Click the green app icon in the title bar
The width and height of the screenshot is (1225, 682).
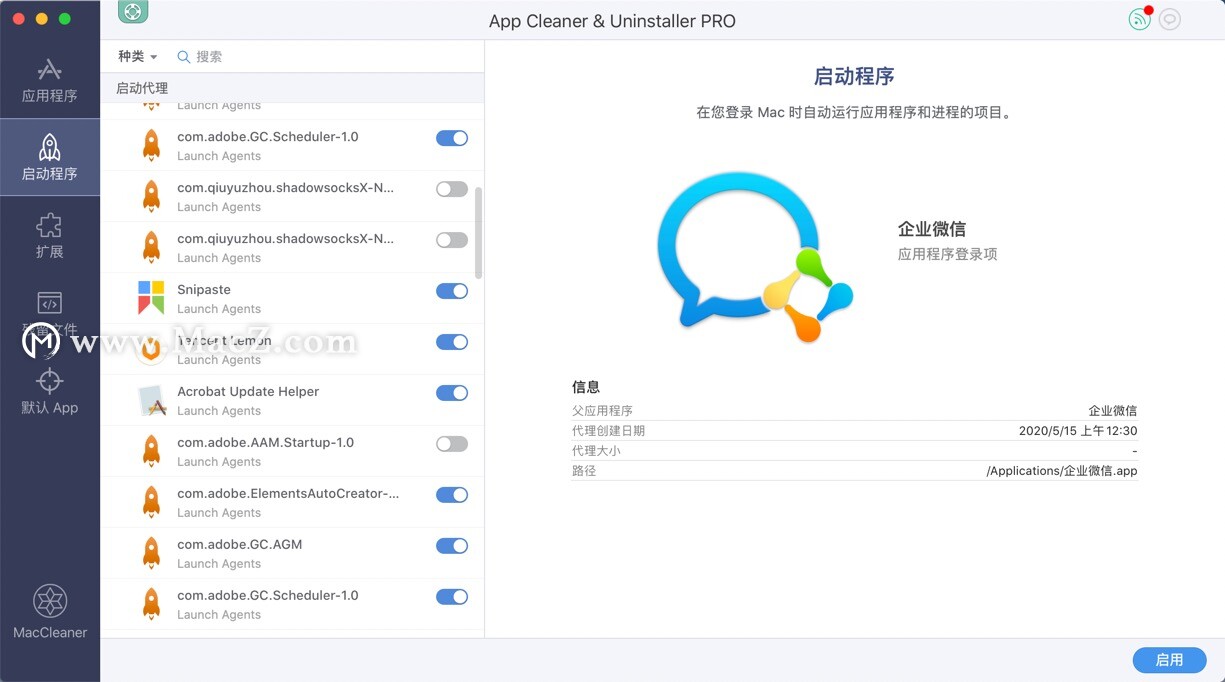tap(133, 12)
